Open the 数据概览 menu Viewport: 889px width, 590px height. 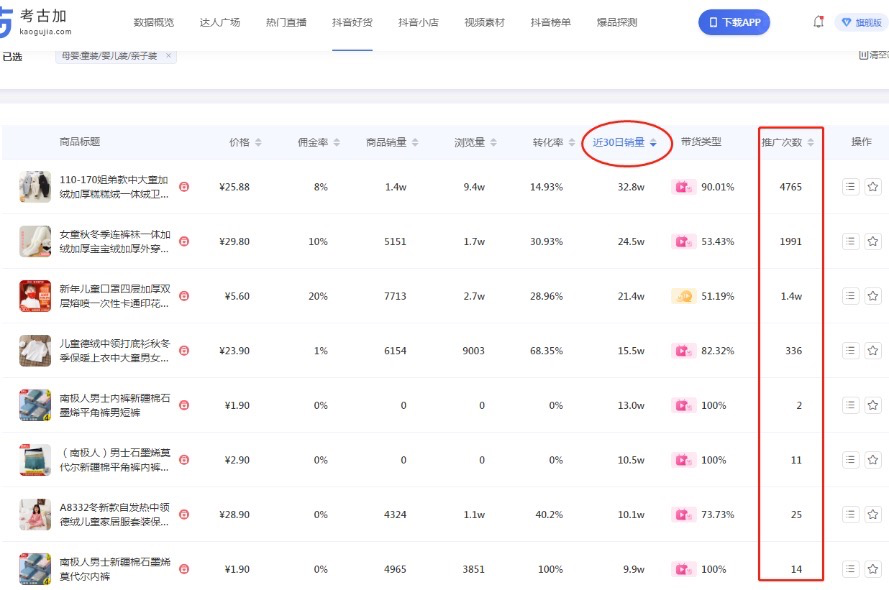click(x=154, y=22)
